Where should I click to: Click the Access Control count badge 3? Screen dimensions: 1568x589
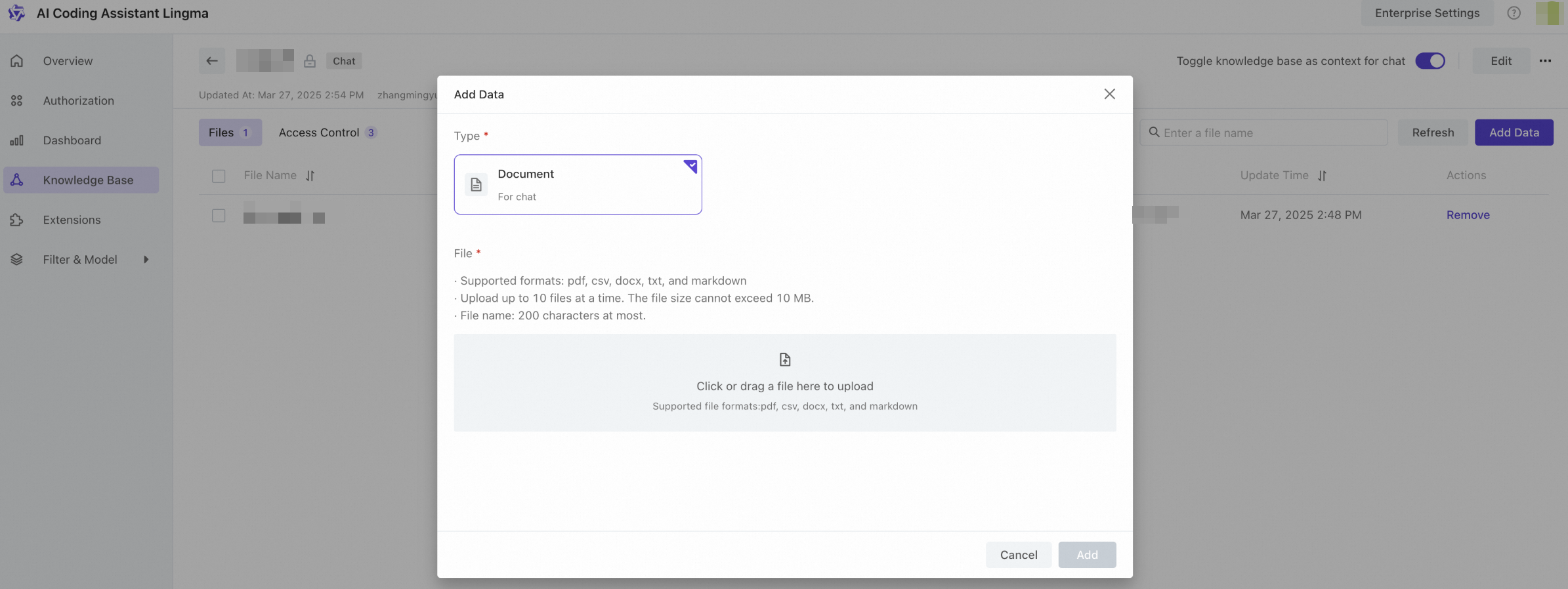coord(371,132)
